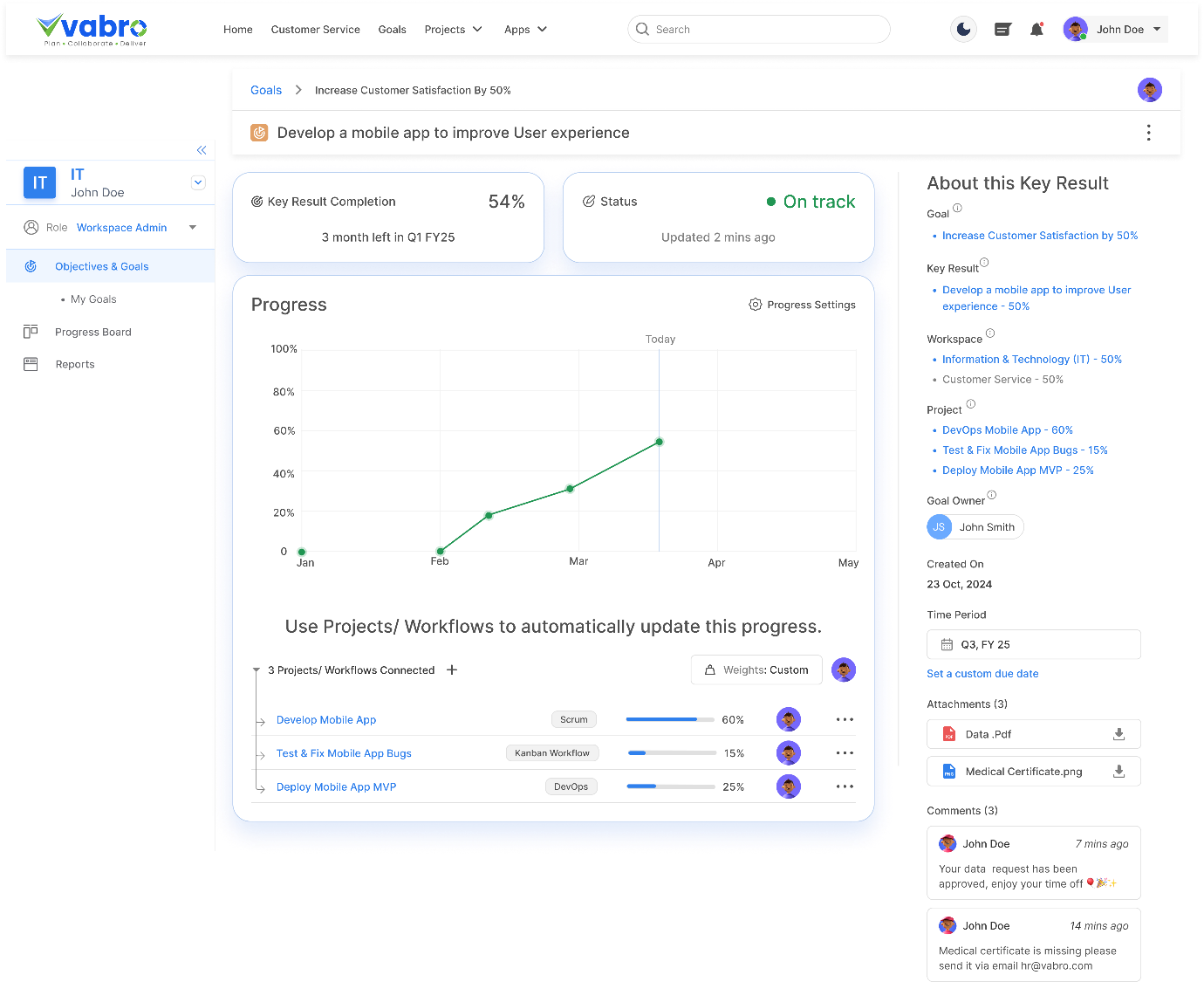This screenshot has width=1204, height=982.
Task: Expand the Projects menu dropdown
Action: 453,30
